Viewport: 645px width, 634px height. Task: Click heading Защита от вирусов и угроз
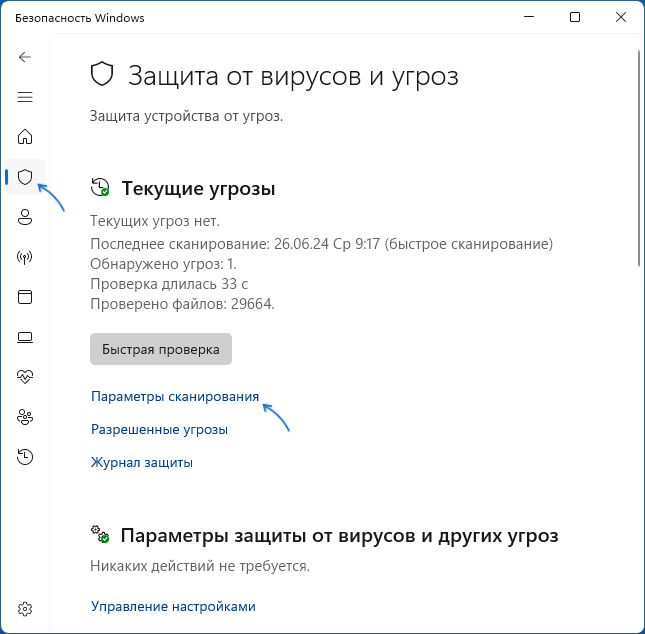293,76
